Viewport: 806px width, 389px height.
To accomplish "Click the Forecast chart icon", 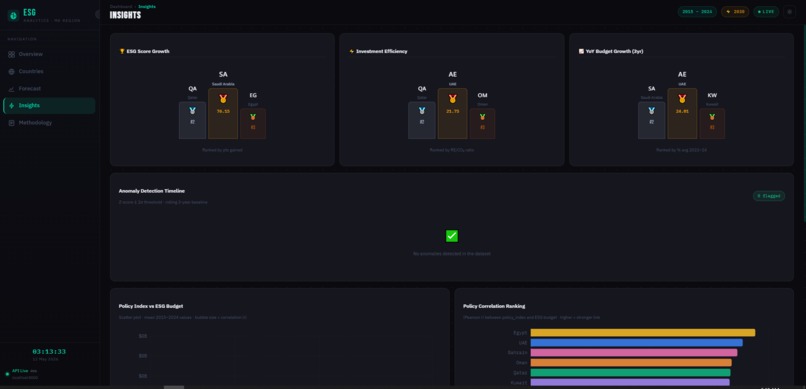I will (11, 88).
